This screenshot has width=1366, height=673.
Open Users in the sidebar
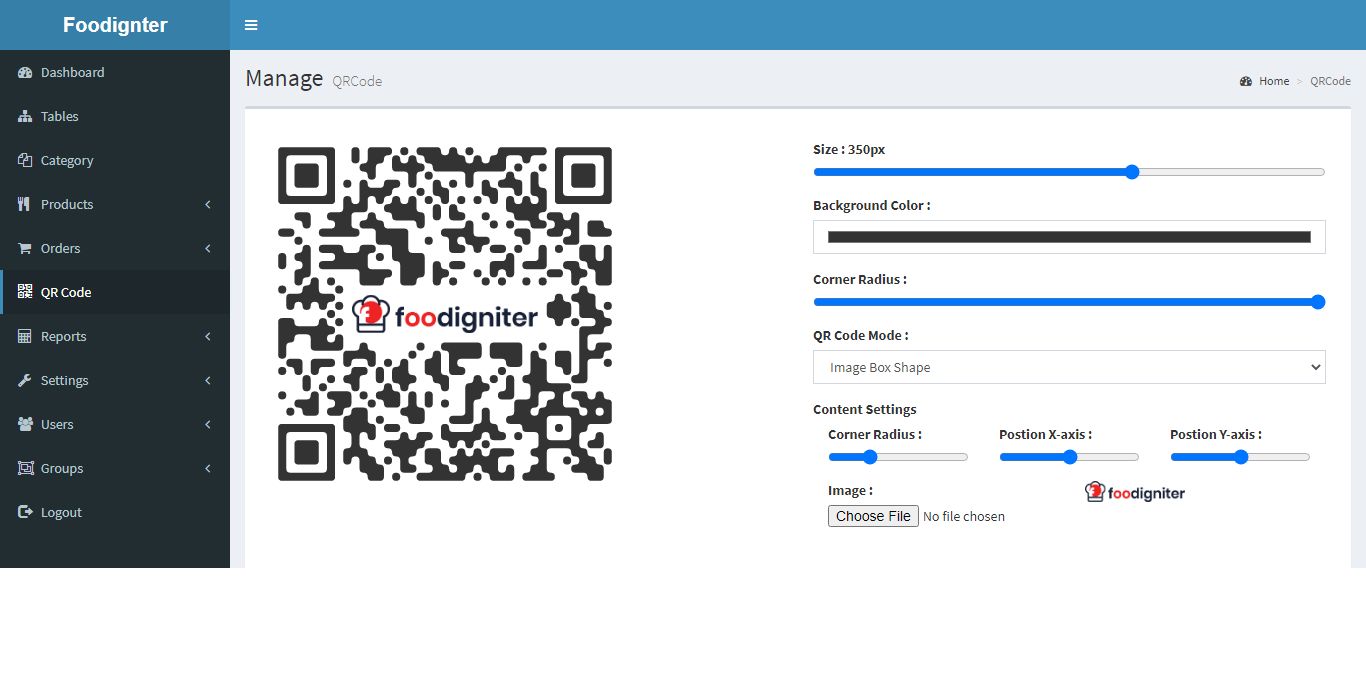coord(115,424)
